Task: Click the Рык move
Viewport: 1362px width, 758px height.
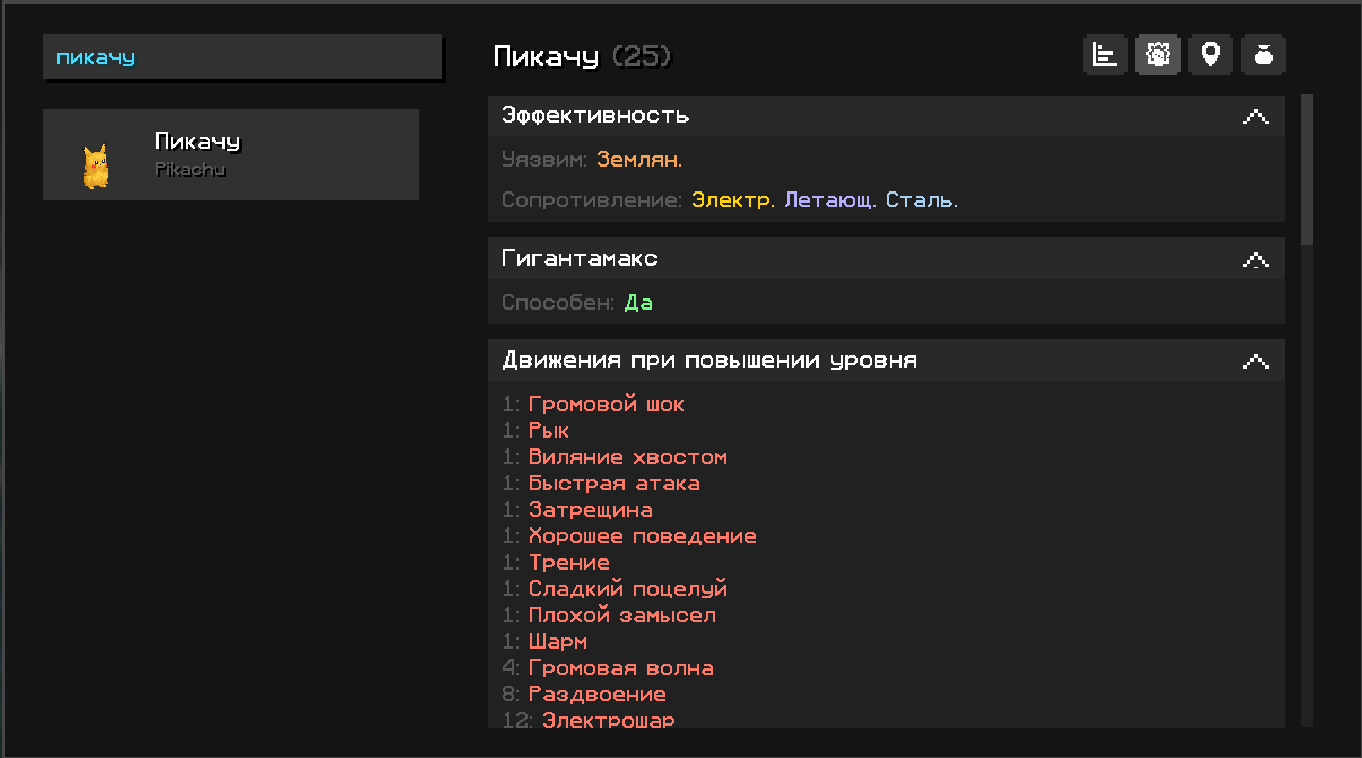Action: (x=549, y=430)
